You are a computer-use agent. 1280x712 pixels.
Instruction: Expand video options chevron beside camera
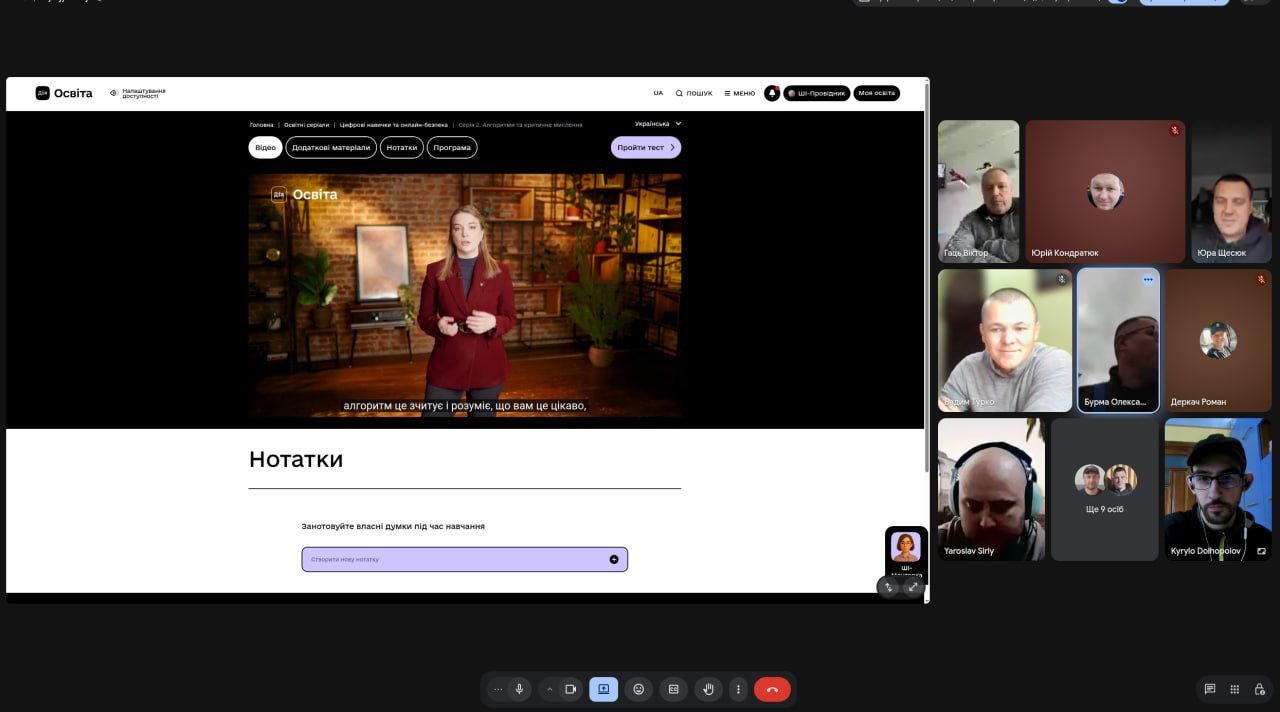pyautogui.click(x=549, y=689)
